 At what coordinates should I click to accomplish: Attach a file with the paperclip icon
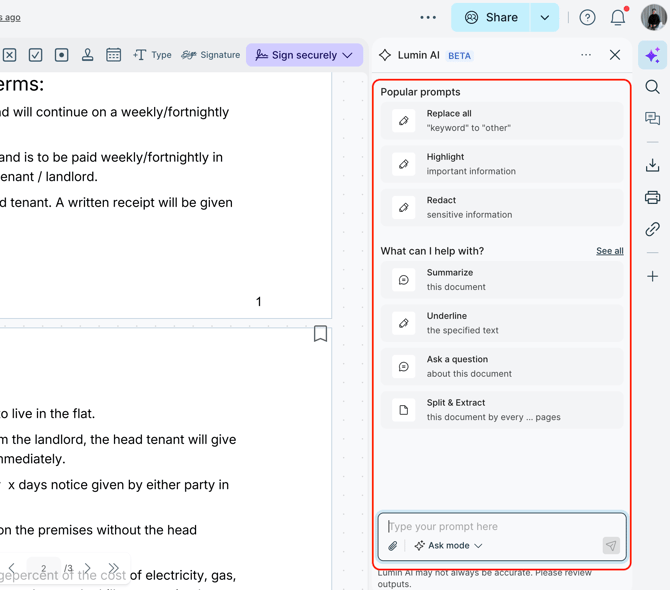click(x=393, y=546)
